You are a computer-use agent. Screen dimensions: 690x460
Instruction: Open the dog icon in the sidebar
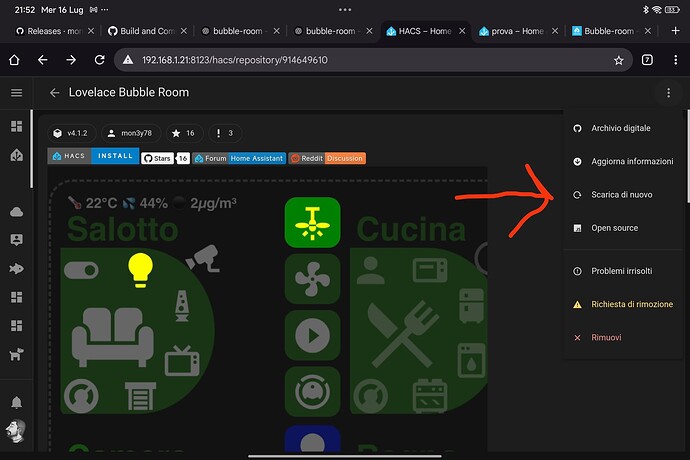tap(16, 354)
